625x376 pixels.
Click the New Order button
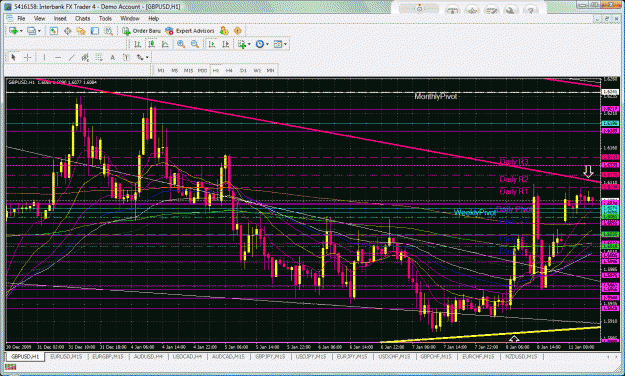pos(142,31)
